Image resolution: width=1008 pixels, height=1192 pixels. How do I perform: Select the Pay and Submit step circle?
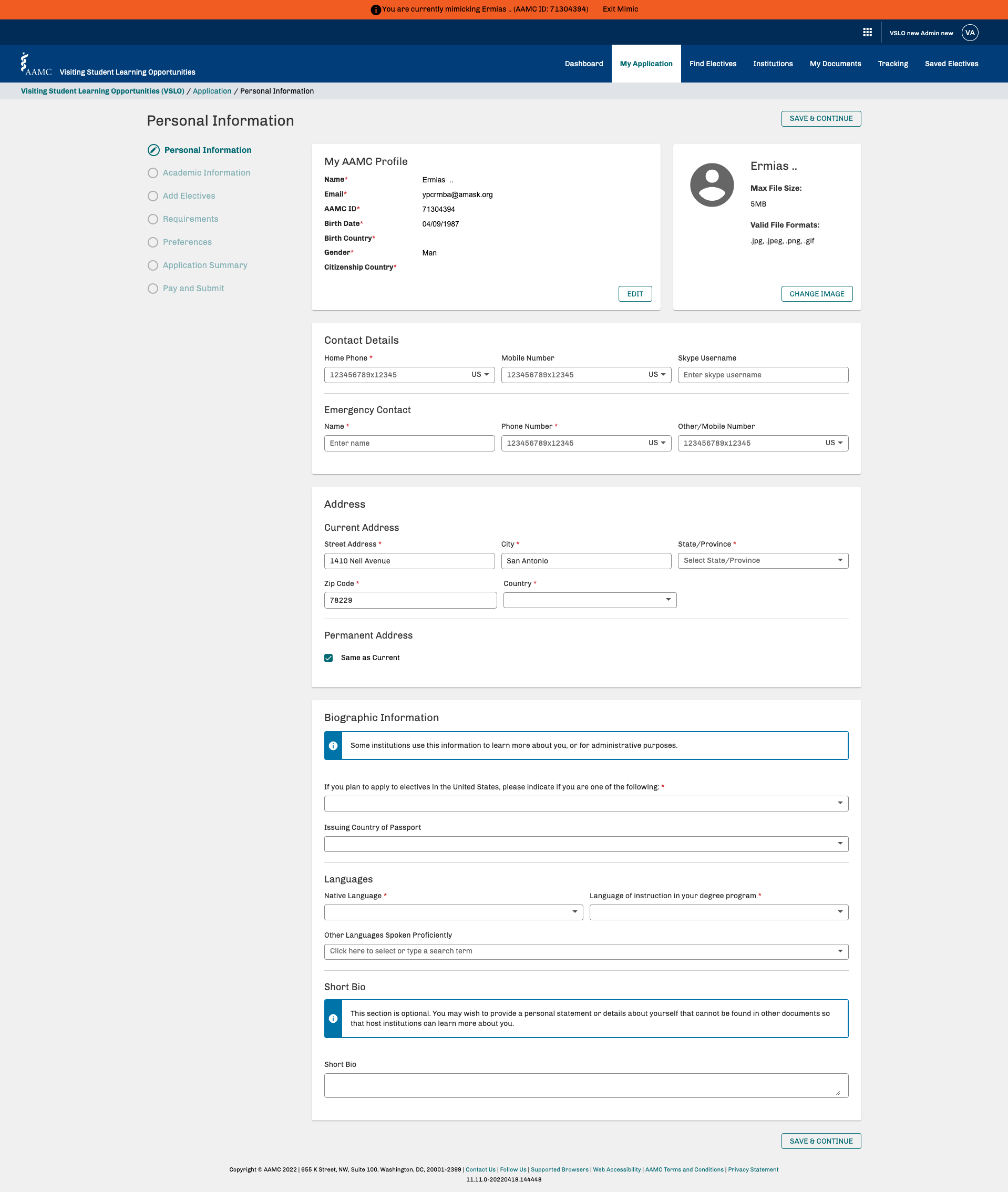click(152, 289)
